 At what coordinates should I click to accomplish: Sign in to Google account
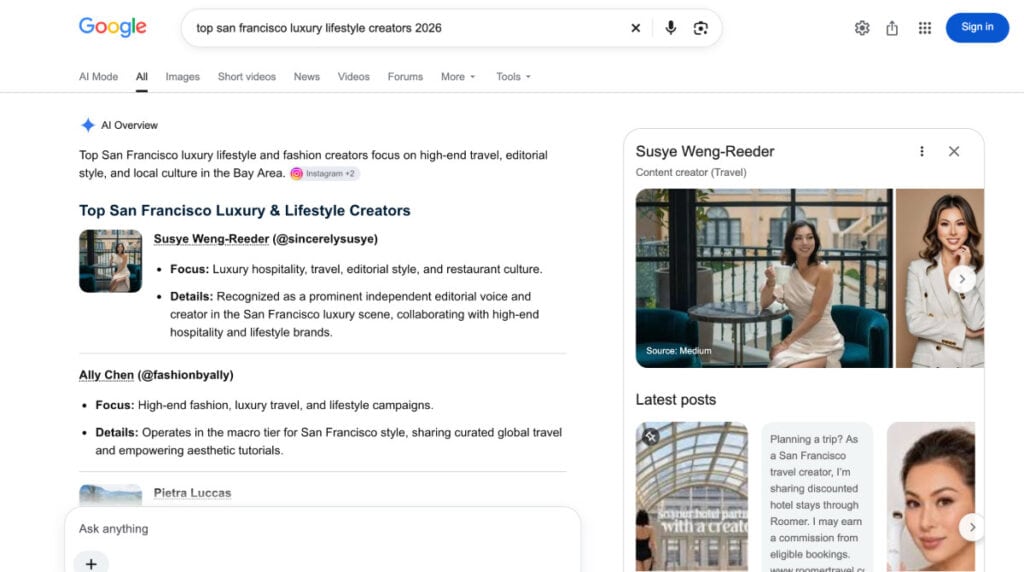click(977, 27)
